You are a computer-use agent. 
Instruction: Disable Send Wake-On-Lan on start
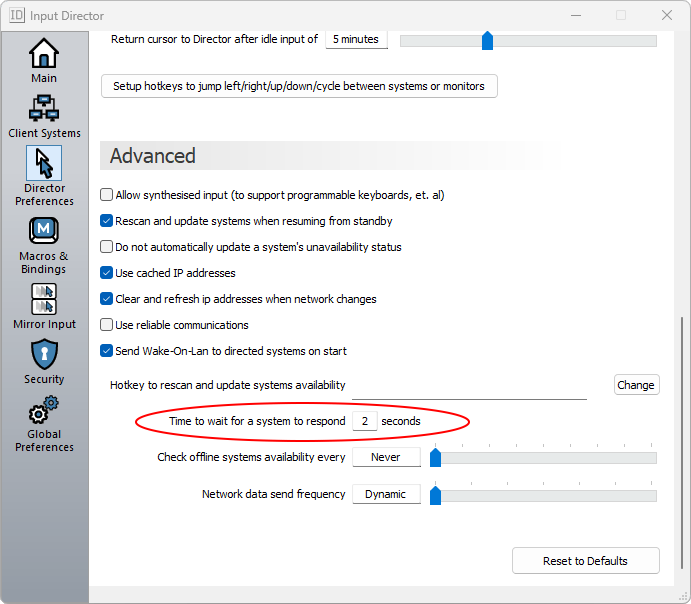click(x=107, y=351)
